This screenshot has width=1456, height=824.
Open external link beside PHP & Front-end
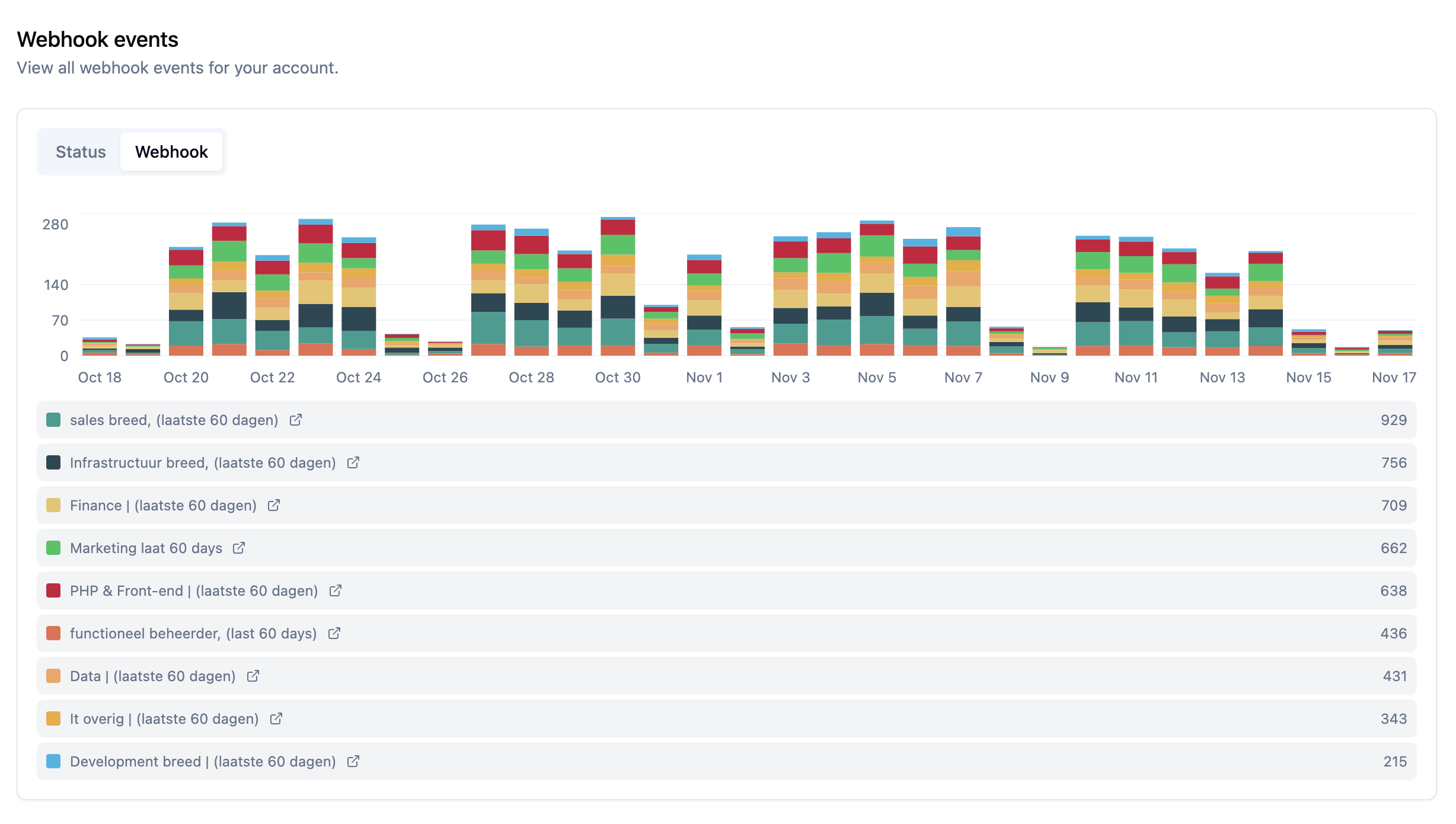pyautogui.click(x=335, y=590)
